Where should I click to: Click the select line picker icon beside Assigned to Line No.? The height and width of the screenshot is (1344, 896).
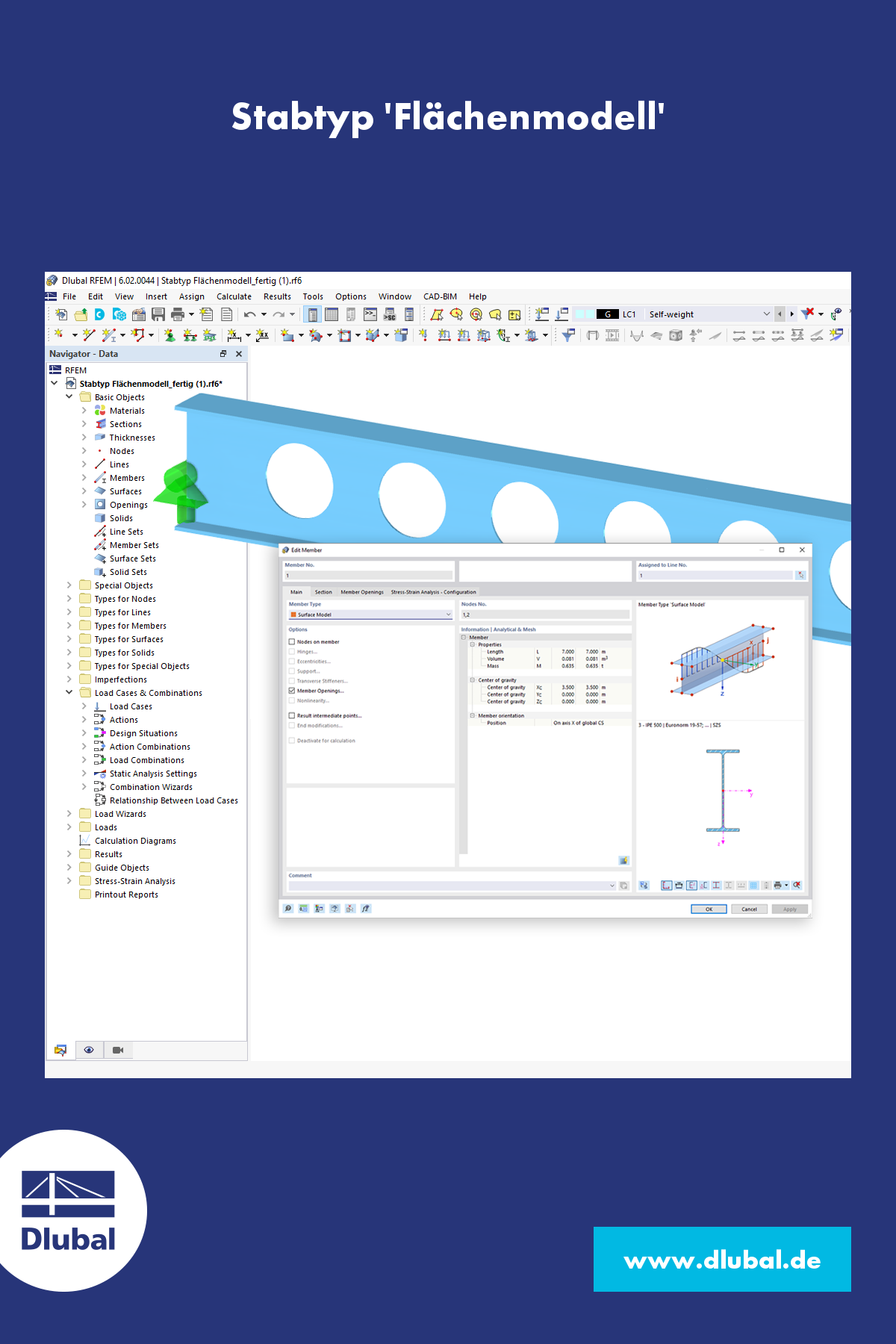(801, 575)
